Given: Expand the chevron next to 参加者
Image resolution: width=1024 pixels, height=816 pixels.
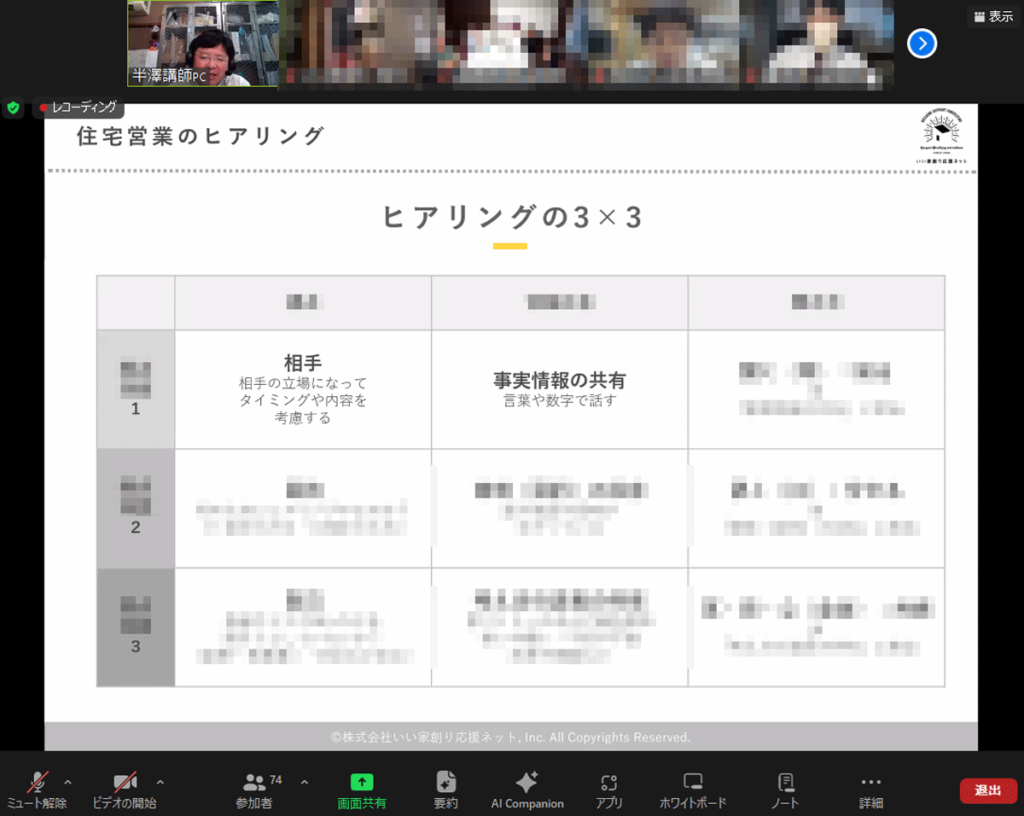Looking at the screenshot, I should [304, 782].
